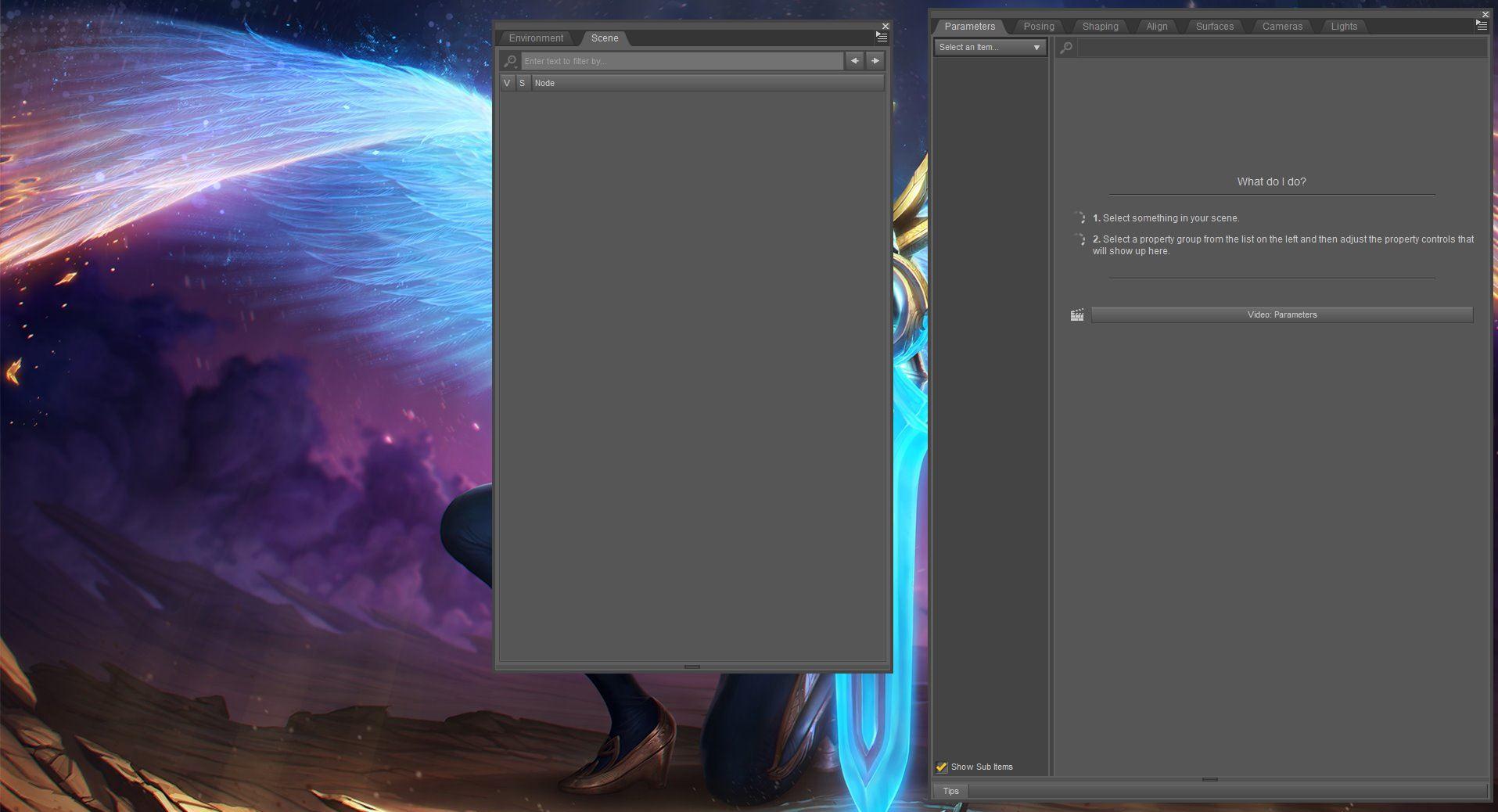Close the Parameters pane group
The image size is (1498, 812).
pos(1485,14)
